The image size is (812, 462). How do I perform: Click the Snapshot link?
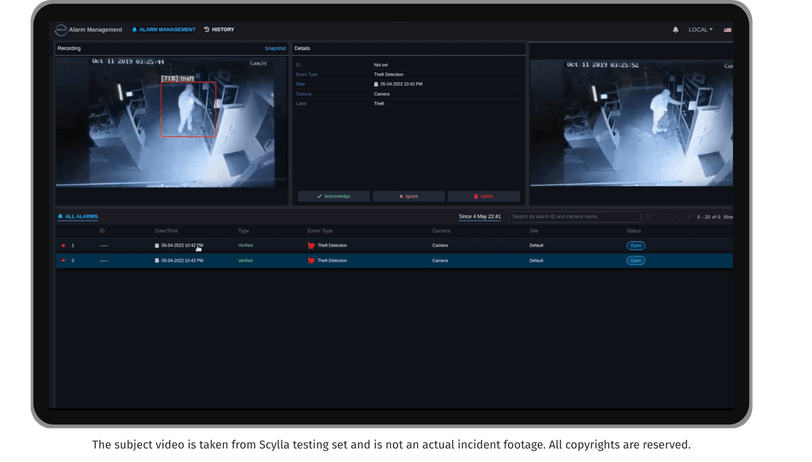275,48
